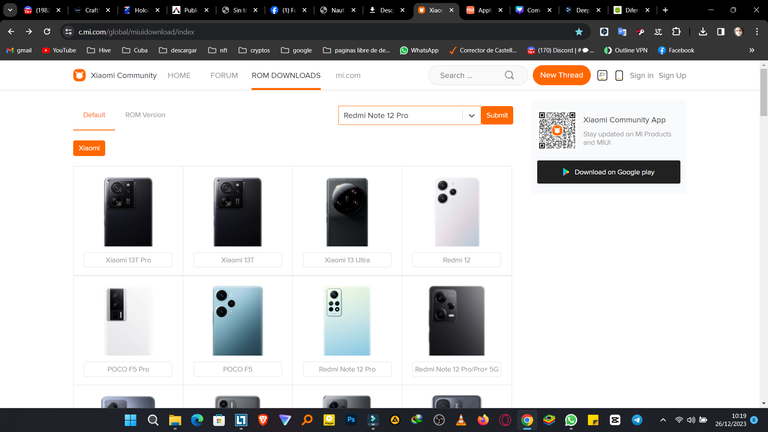
Task: Open the Chrome profile avatar
Action: click(739, 31)
